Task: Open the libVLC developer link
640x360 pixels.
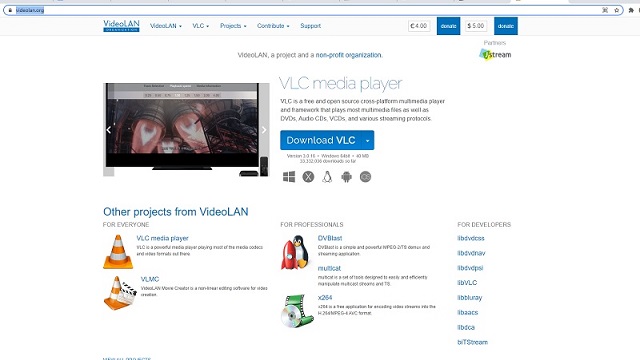Action: coord(467,282)
